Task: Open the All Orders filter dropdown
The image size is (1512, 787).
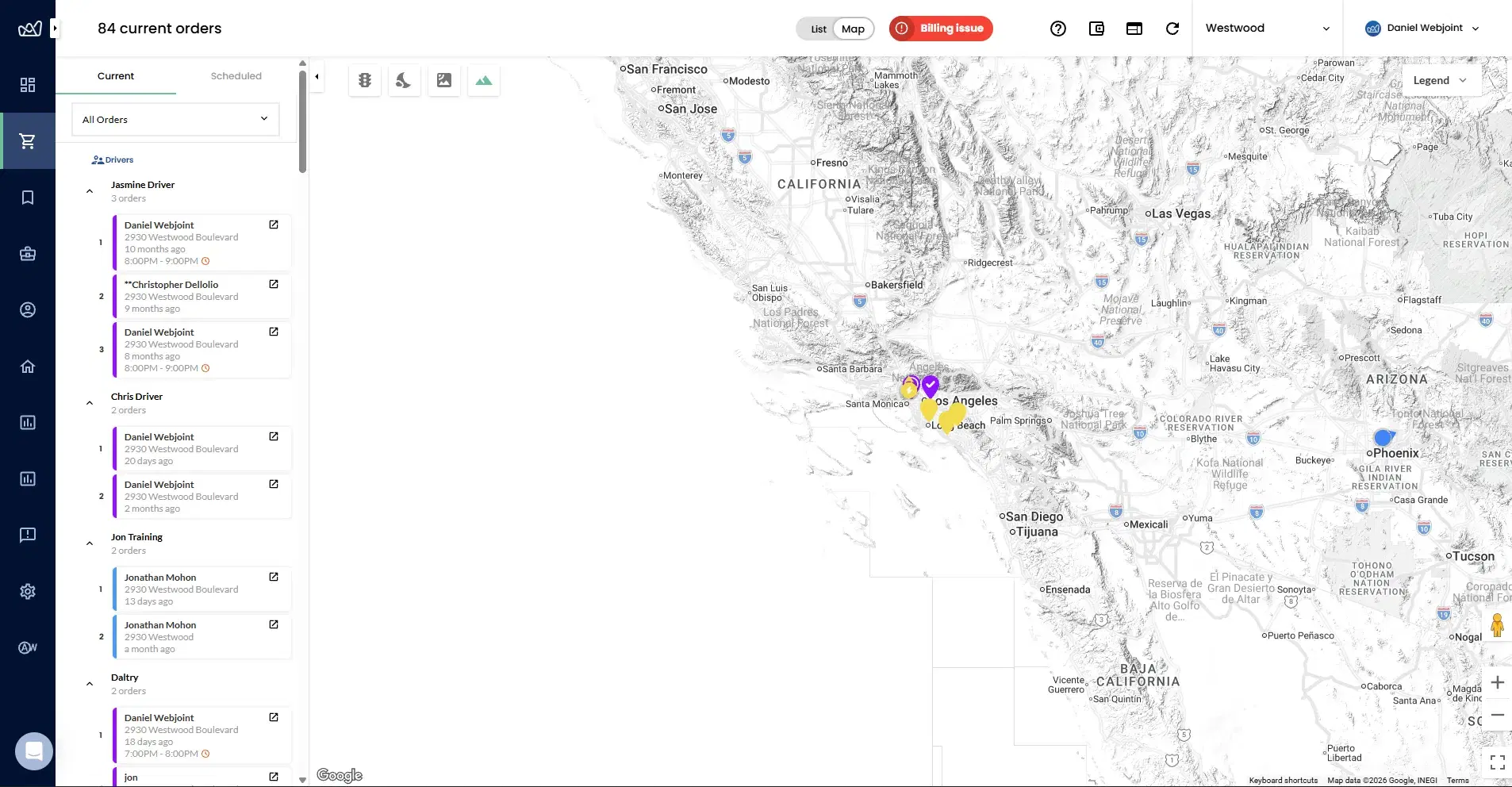Action: click(x=175, y=119)
